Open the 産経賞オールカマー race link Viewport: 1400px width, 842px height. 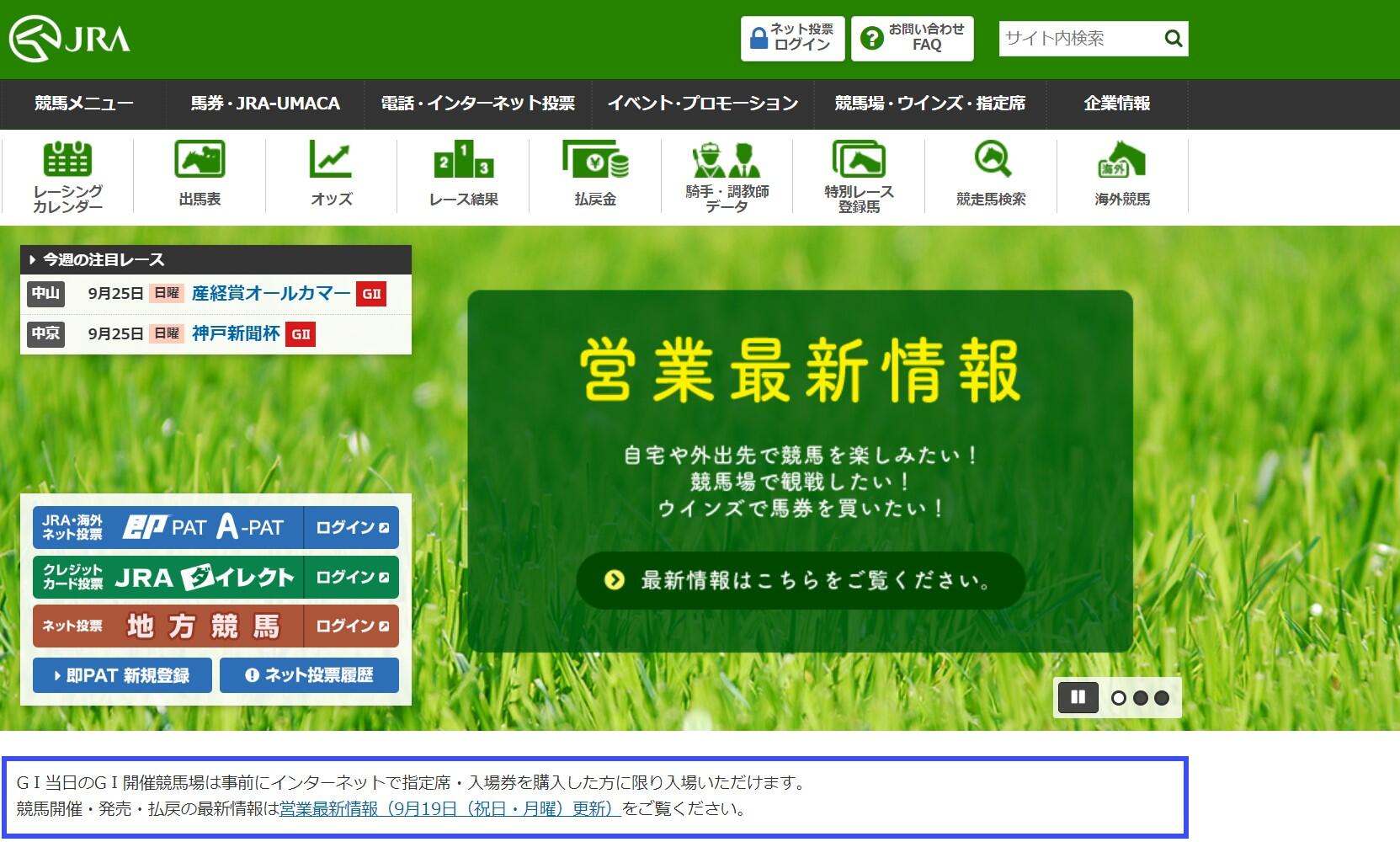point(271,293)
